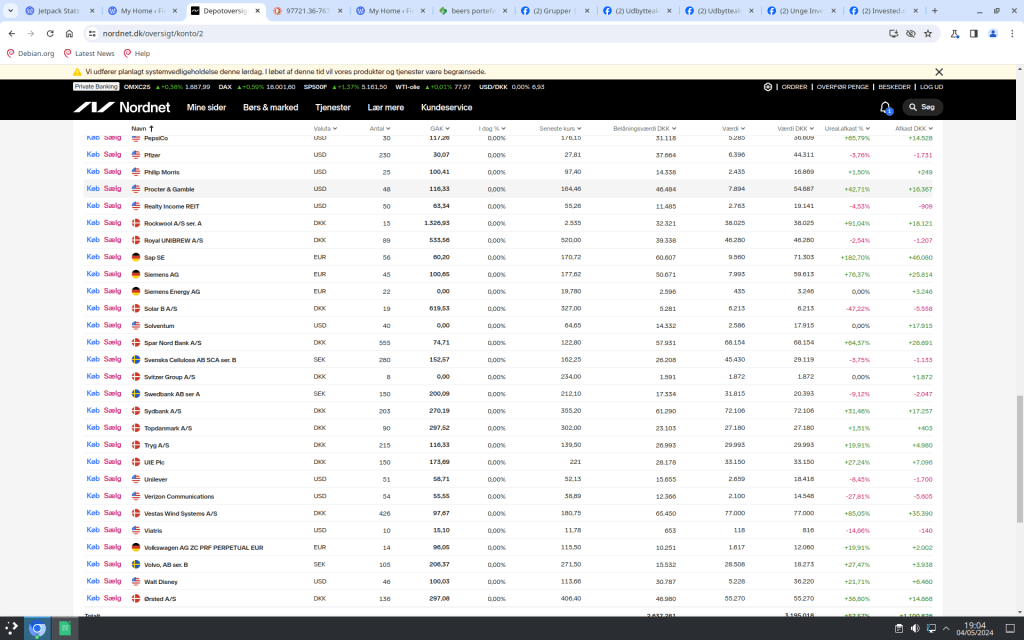This screenshot has width=1024, height=640.
Task: Open the Børs & marked menu
Action: tap(271, 107)
